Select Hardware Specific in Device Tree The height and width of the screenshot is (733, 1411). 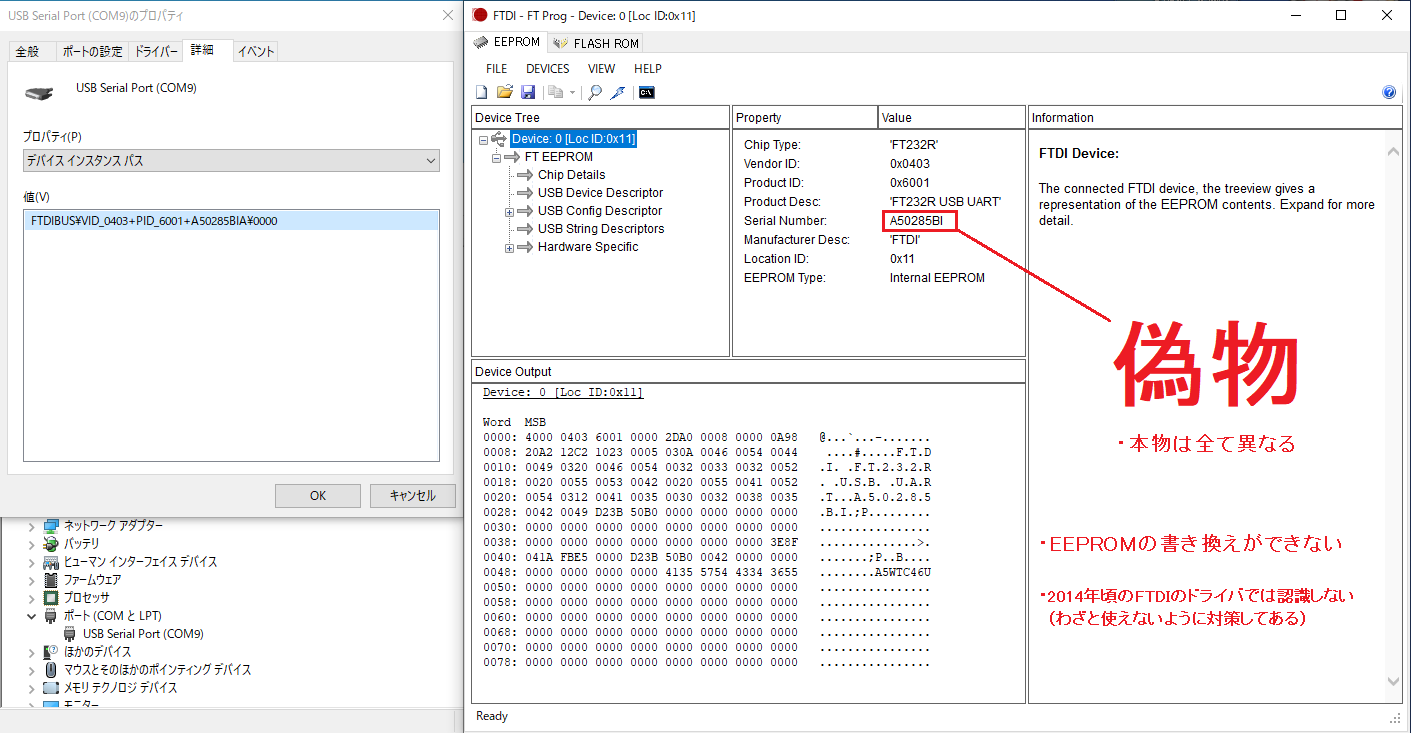(x=587, y=247)
